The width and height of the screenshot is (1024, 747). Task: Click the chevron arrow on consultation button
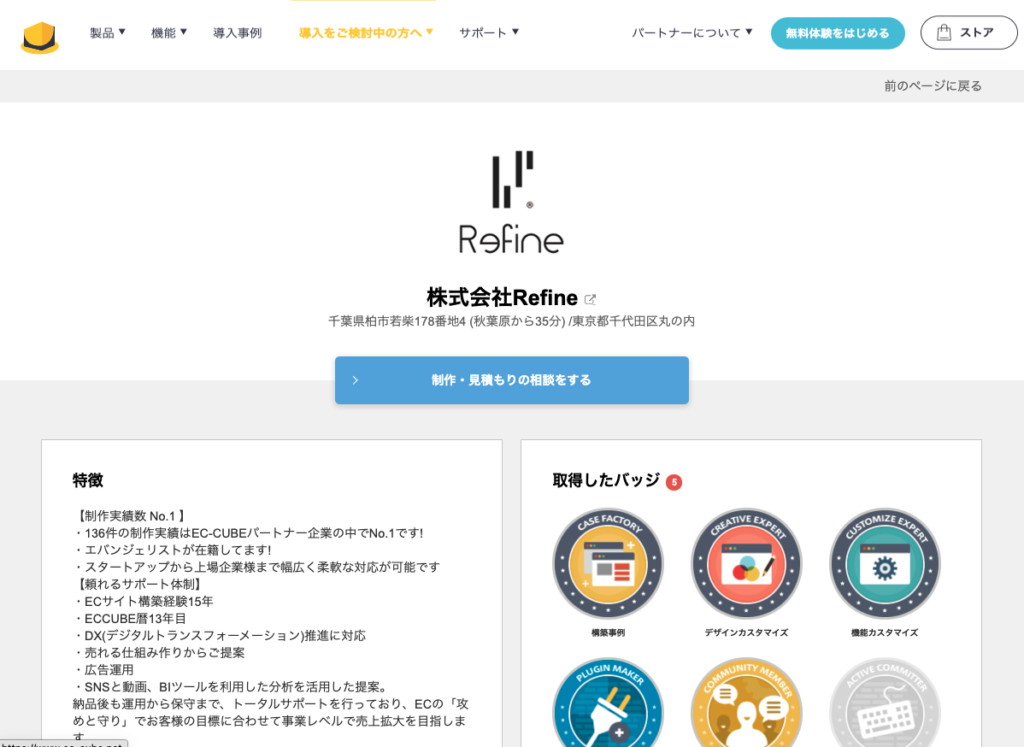[355, 380]
